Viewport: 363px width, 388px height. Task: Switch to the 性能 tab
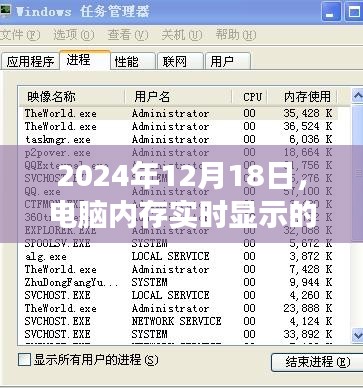click(x=133, y=61)
